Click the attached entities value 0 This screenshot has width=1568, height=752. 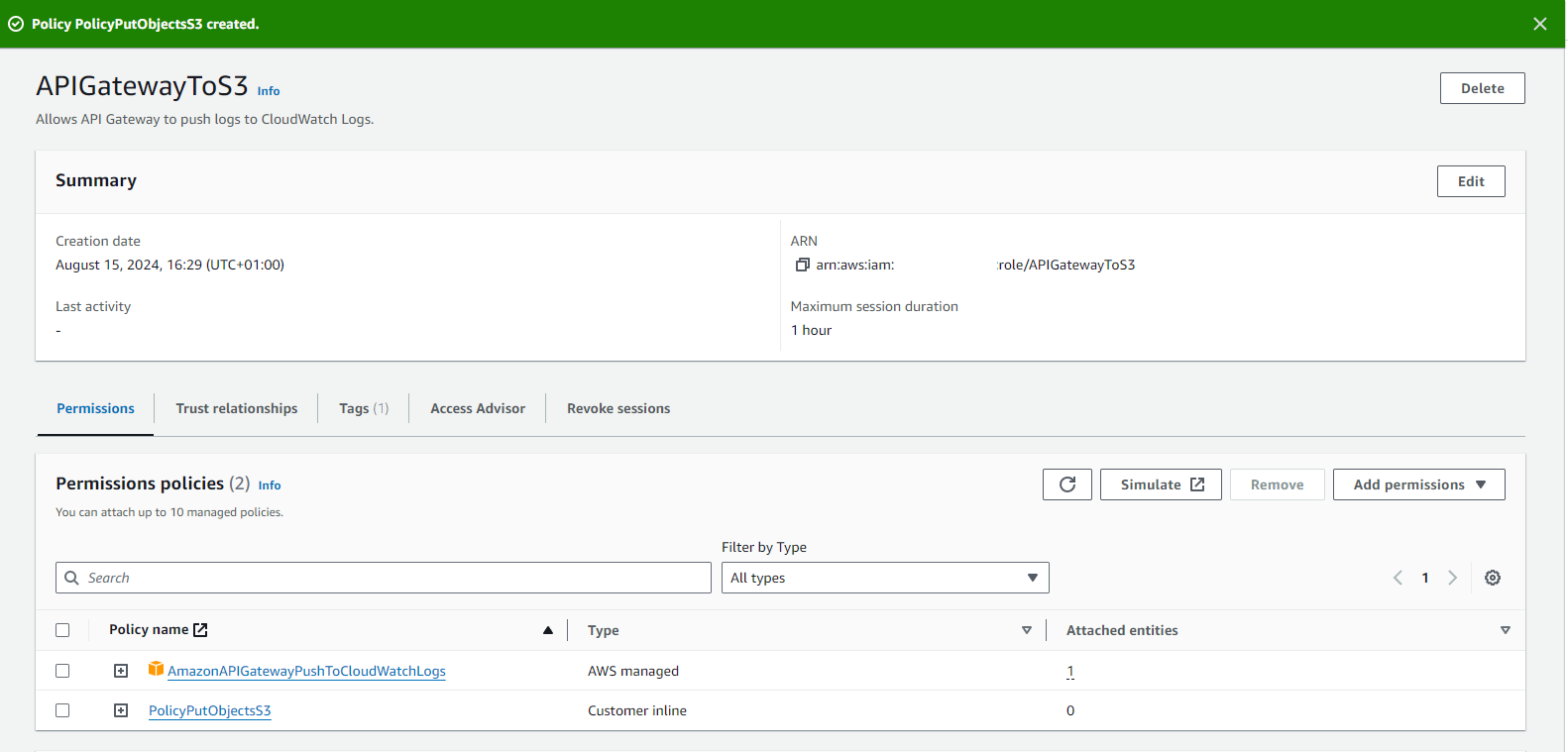(1070, 710)
